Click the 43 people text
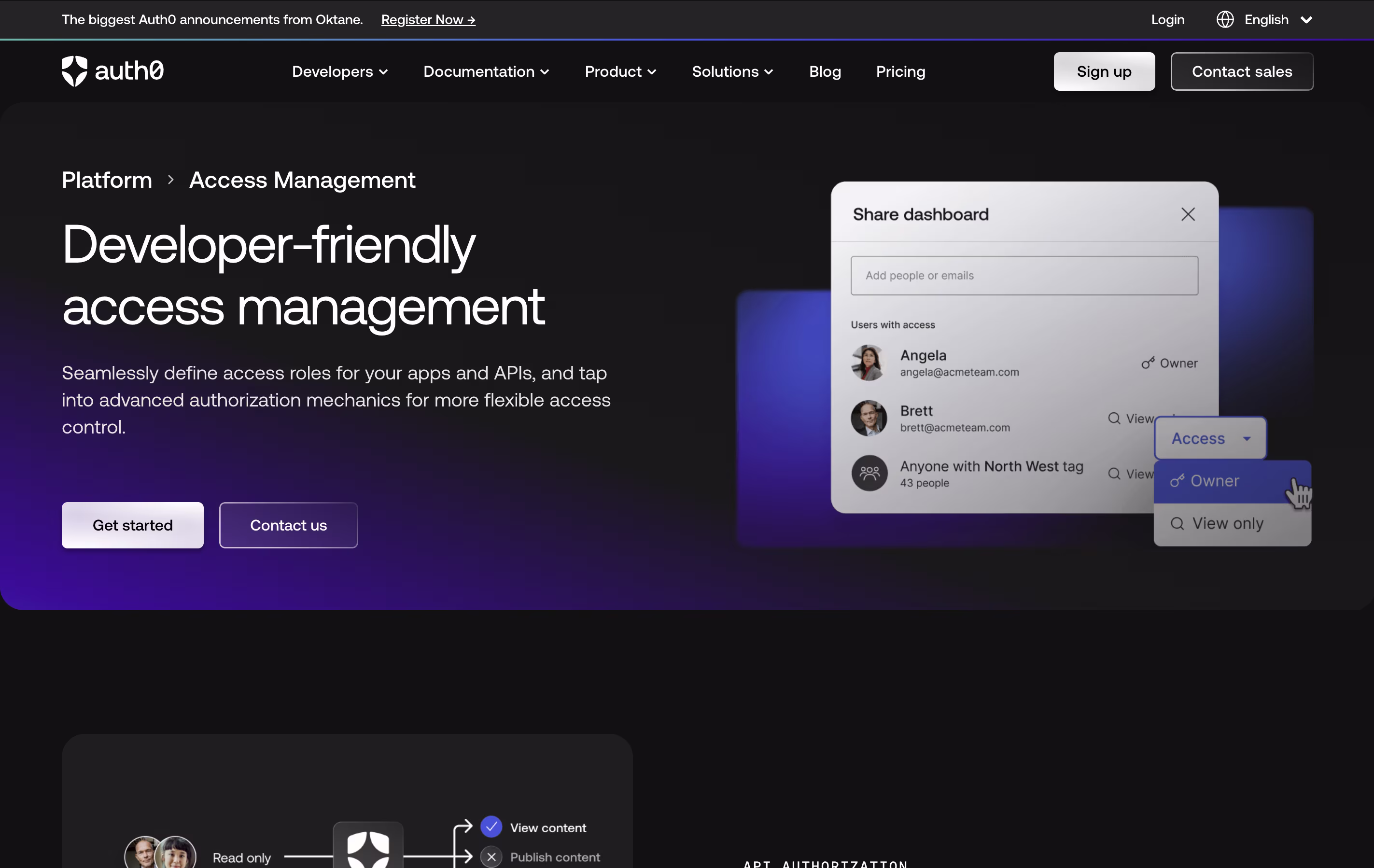Image resolution: width=1374 pixels, height=868 pixels. [x=925, y=483]
